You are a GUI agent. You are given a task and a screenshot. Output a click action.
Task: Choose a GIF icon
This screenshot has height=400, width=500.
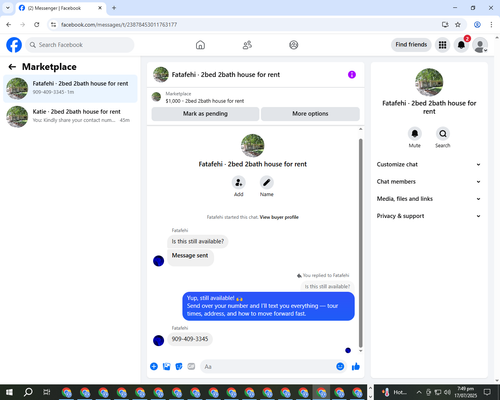[x=191, y=367]
